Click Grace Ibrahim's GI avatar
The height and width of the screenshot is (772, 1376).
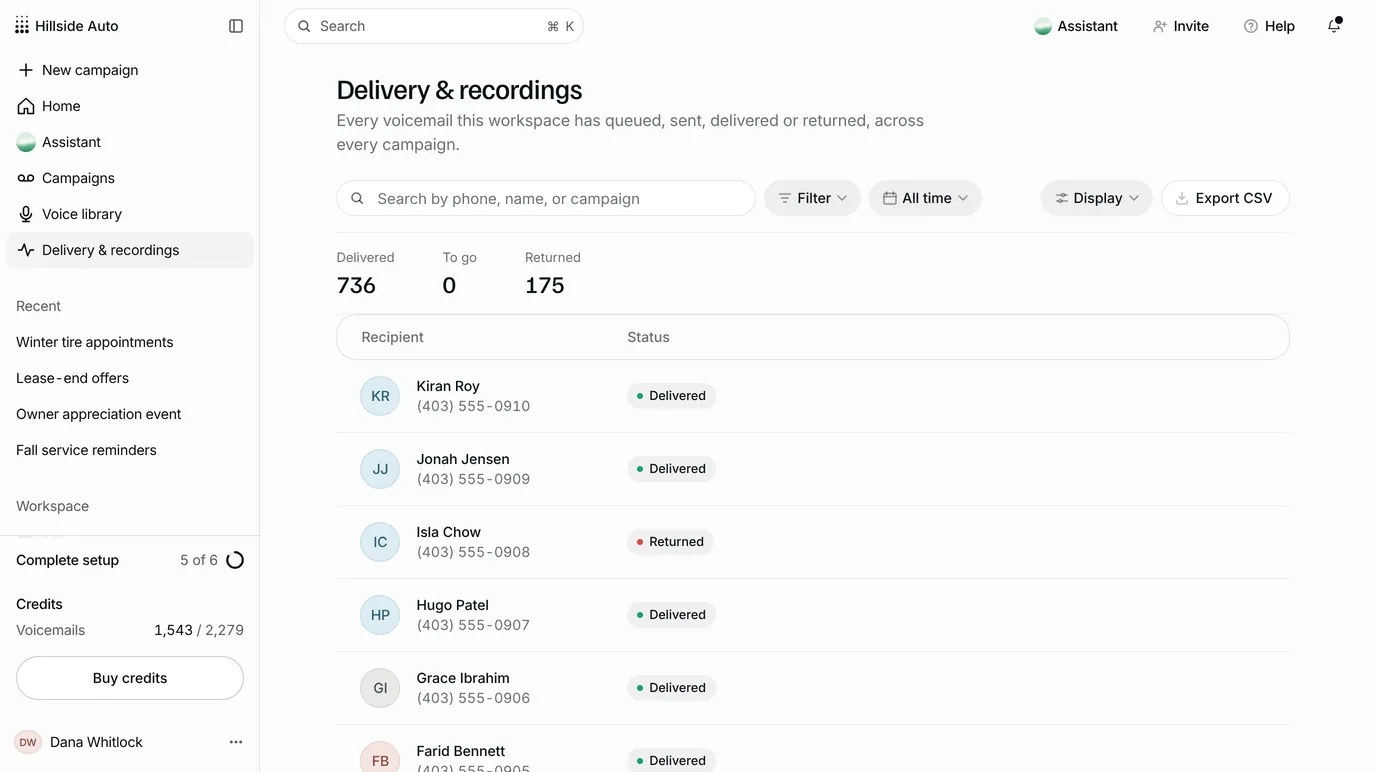coord(380,688)
